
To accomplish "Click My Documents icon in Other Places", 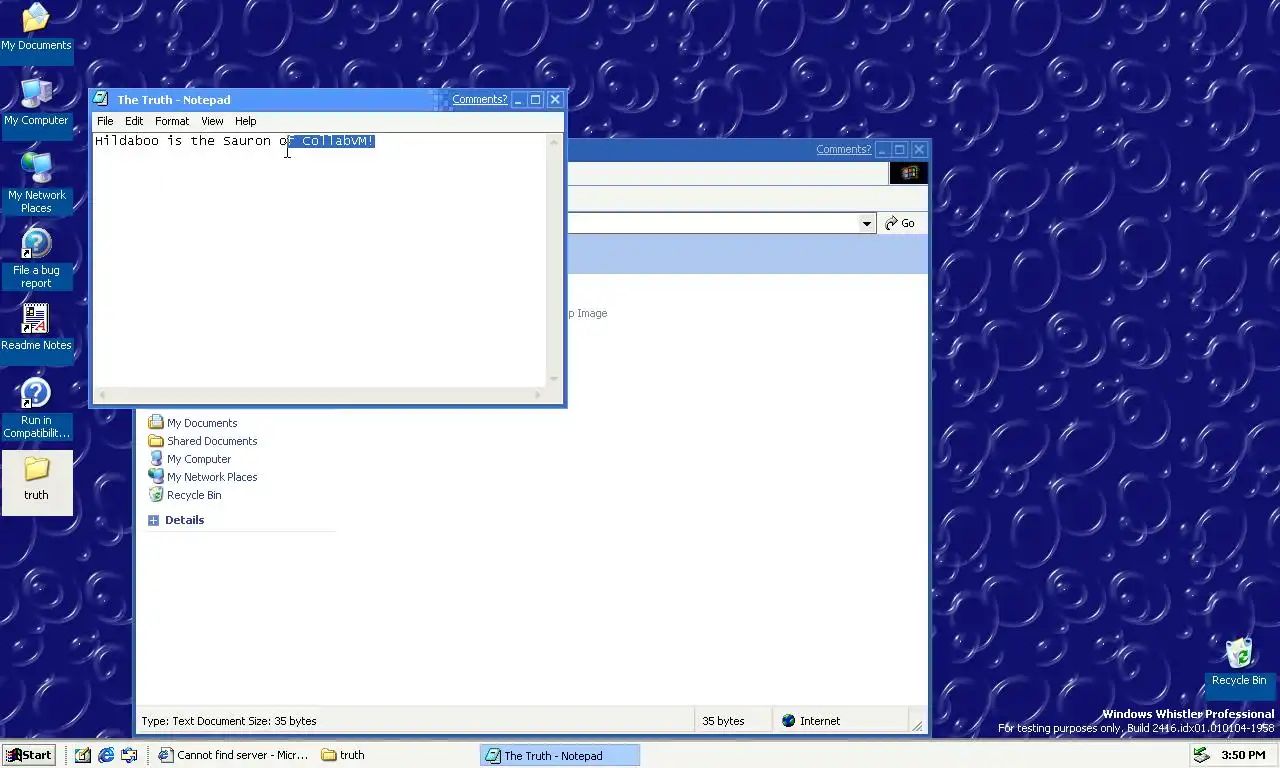I will tap(156, 423).
